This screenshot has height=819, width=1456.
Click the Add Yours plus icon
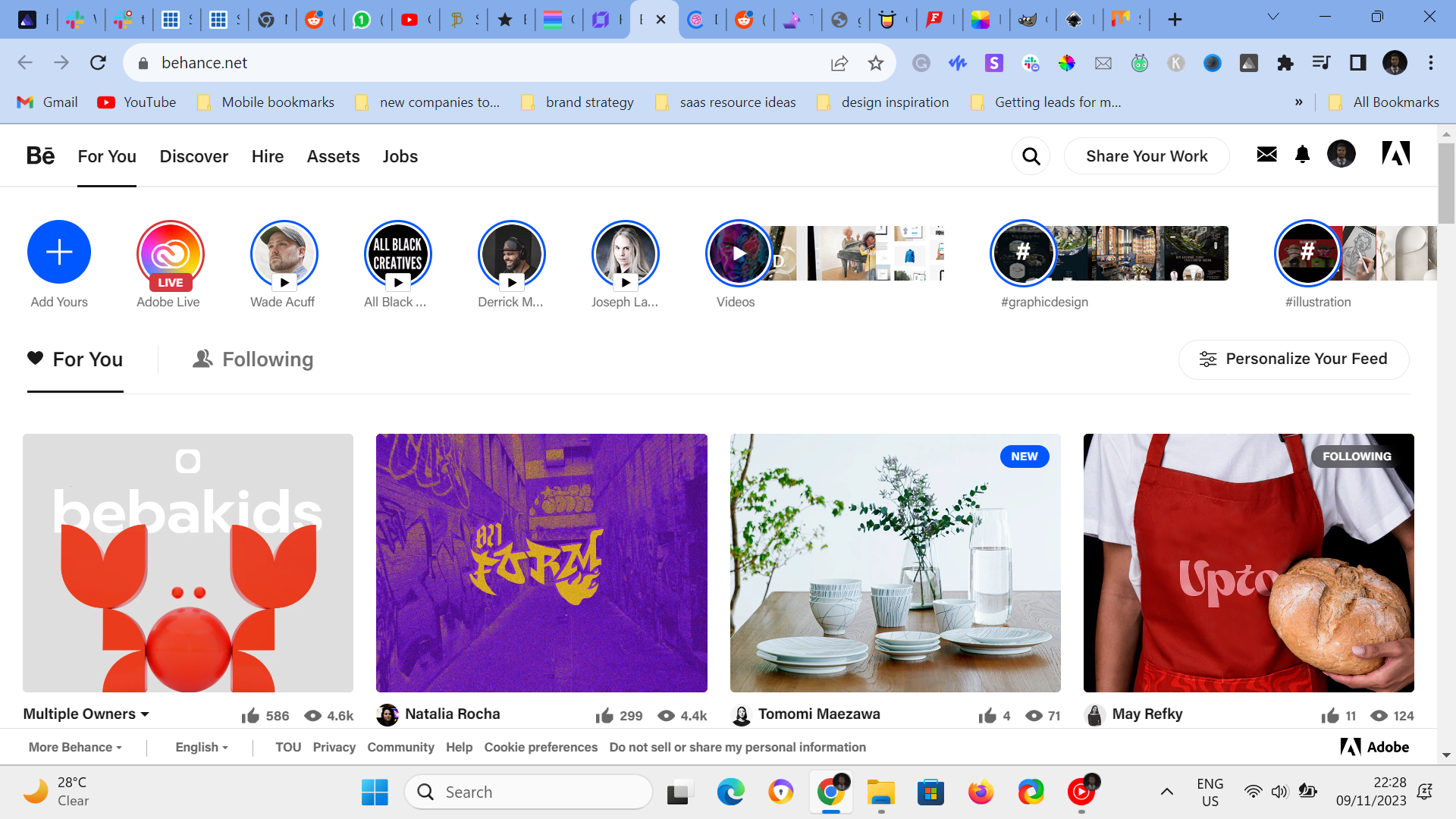coord(59,252)
